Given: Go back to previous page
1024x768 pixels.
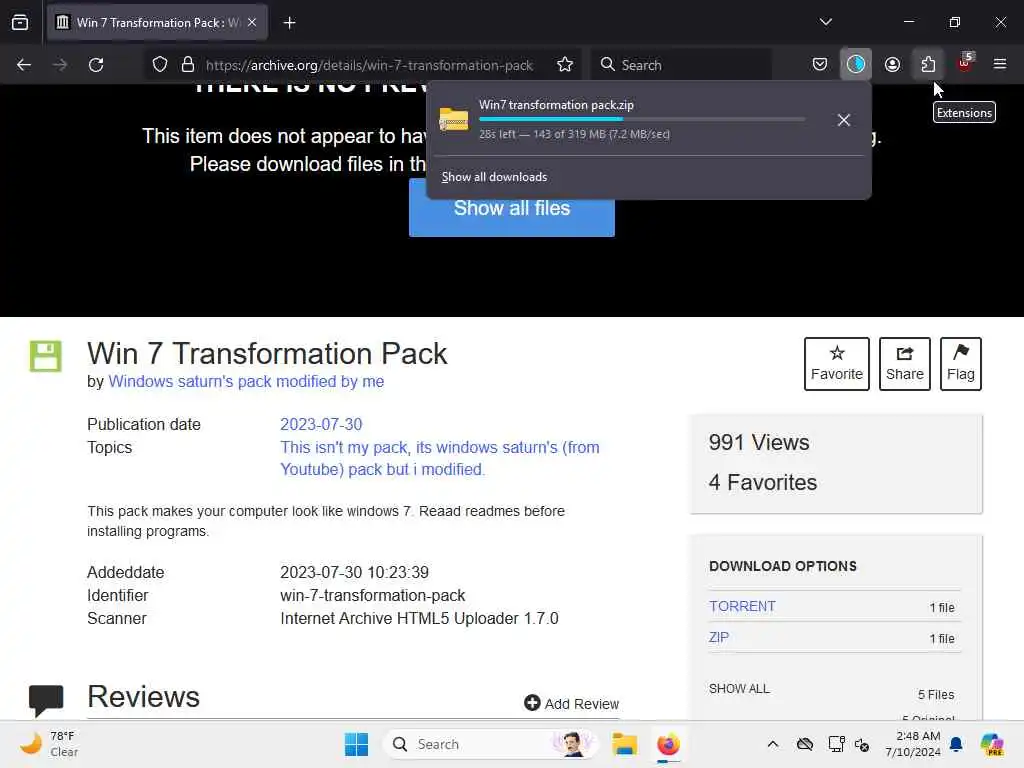Looking at the screenshot, I should (24, 65).
